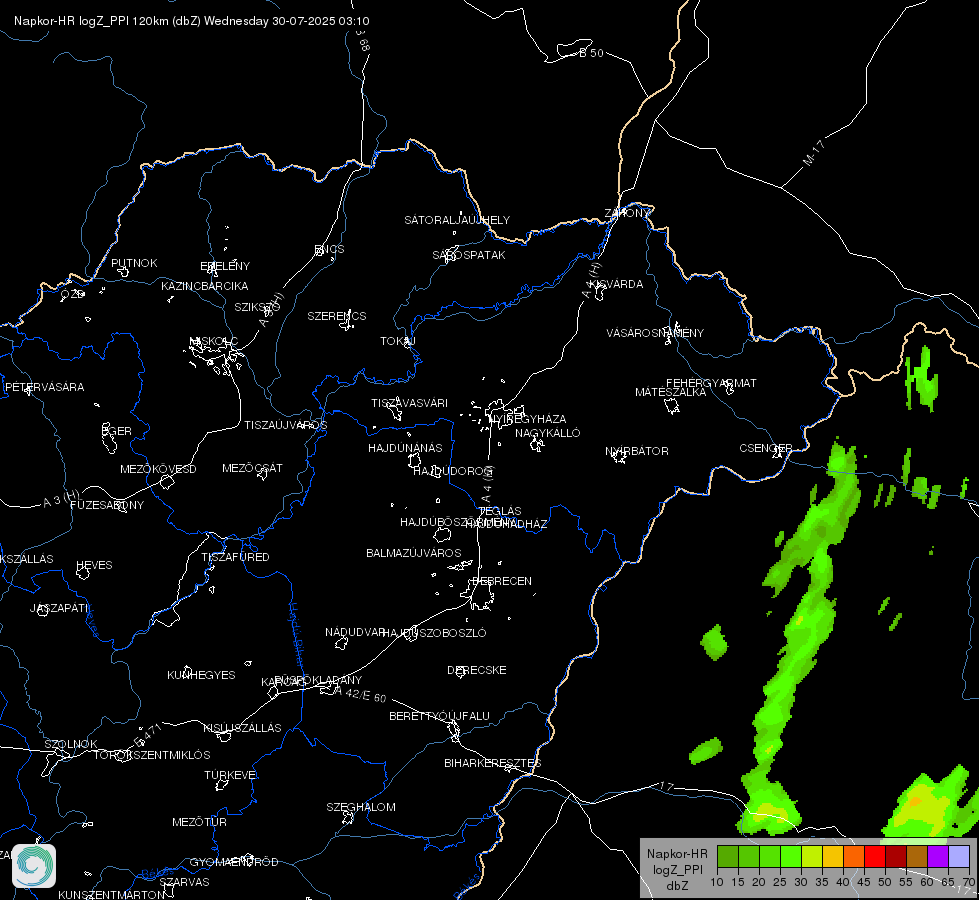Click the TOKAJ label
Viewport: 979px width, 900px height.
coord(398,341)
